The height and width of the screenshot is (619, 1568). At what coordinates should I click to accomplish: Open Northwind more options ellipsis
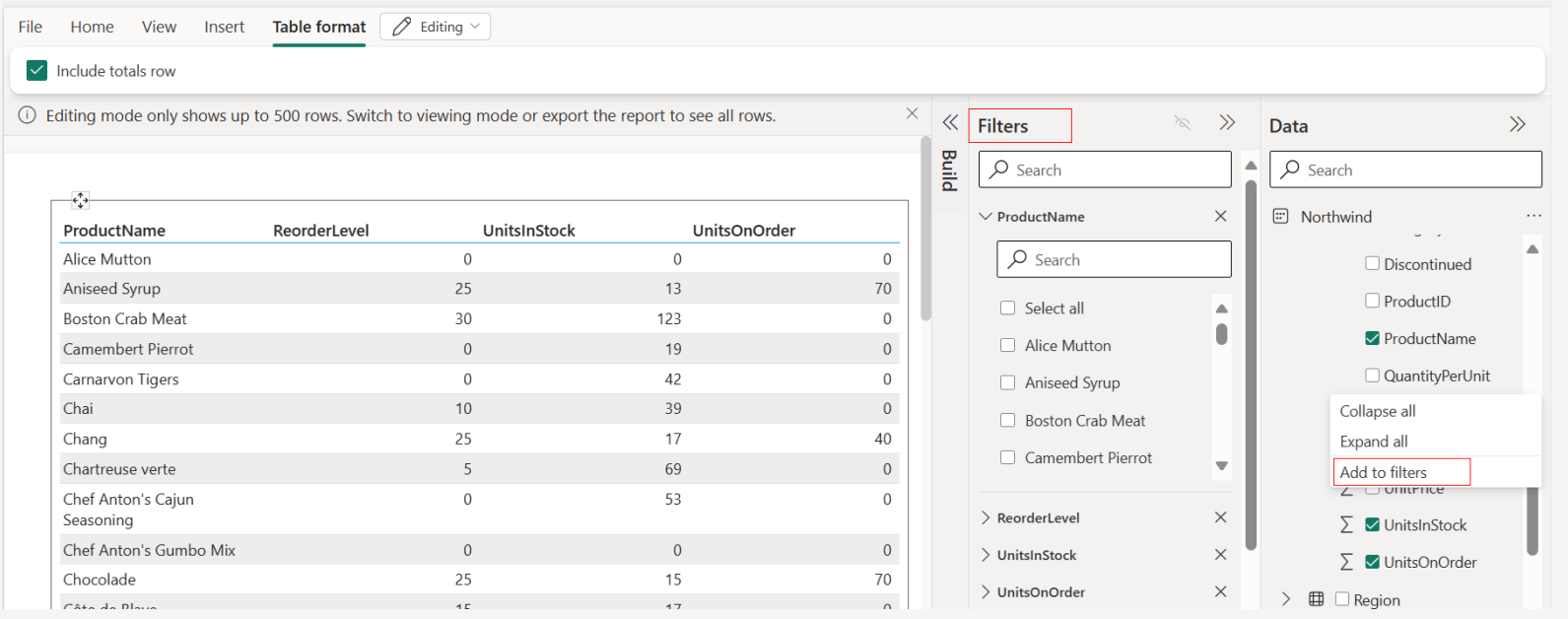click(1534, 216)
